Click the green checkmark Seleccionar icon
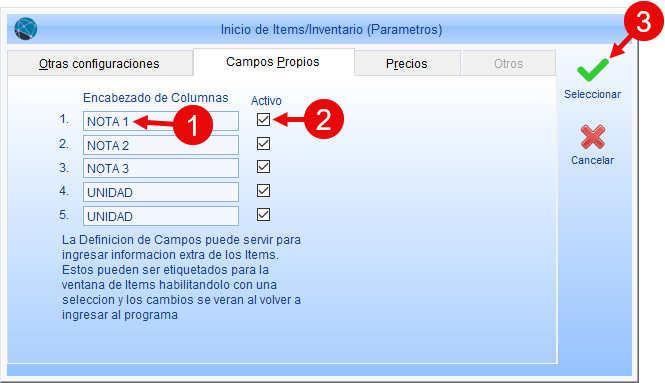665x383 pixels. (x=592, y=70)
